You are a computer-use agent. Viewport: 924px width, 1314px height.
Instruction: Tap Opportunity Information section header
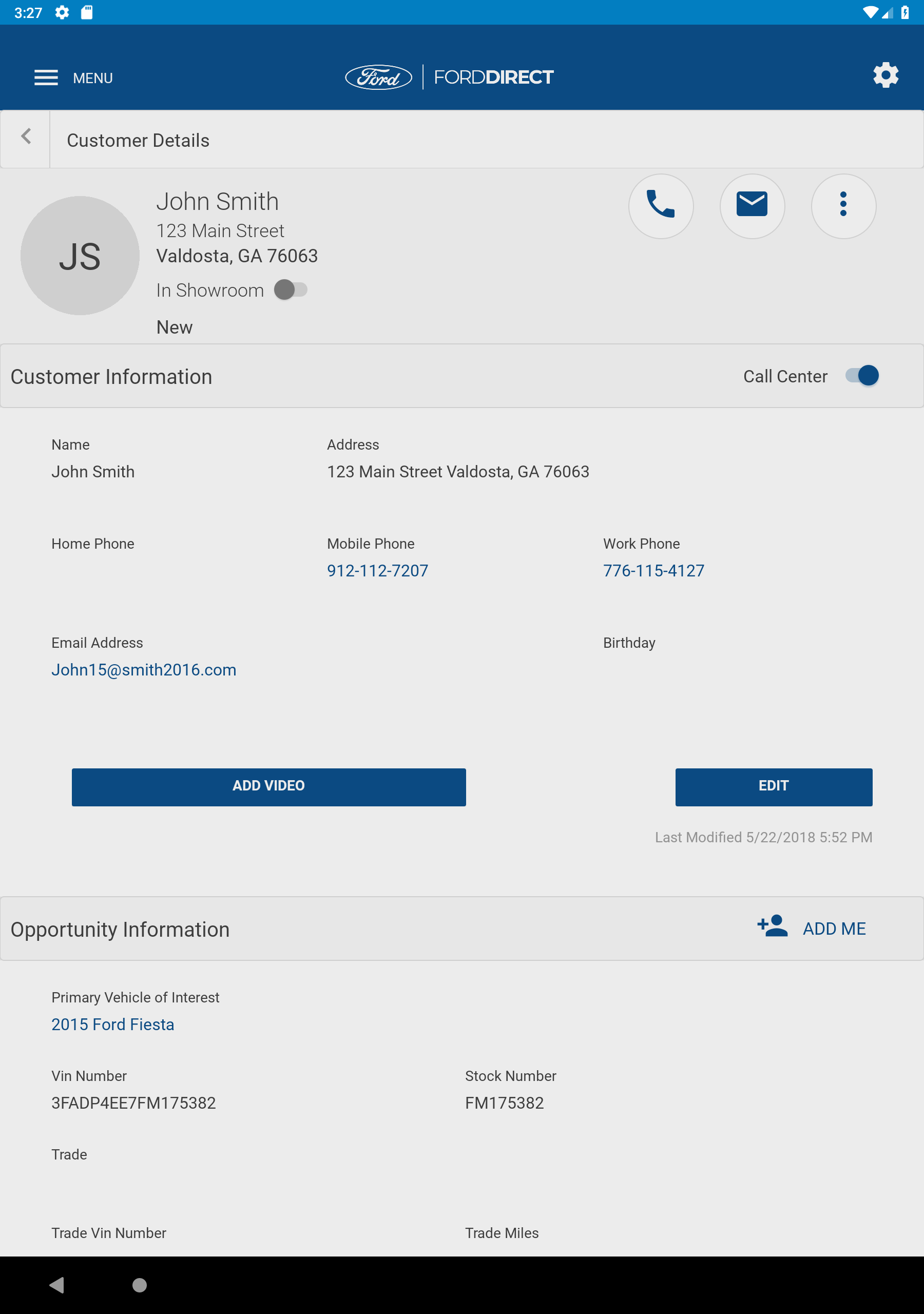(120, 930)
